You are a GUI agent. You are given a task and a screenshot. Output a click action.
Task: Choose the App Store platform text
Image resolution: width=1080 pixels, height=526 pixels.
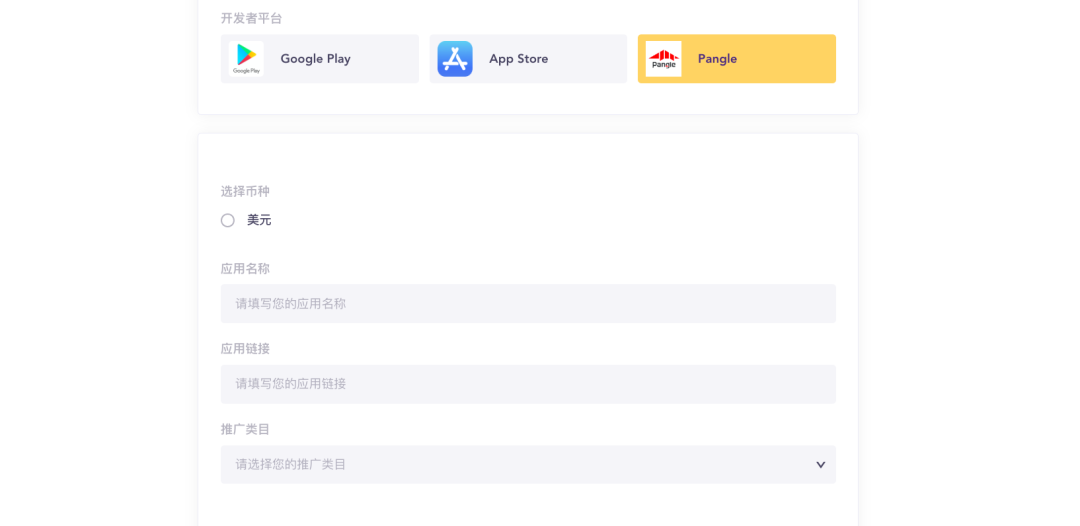tap(518, 59)
